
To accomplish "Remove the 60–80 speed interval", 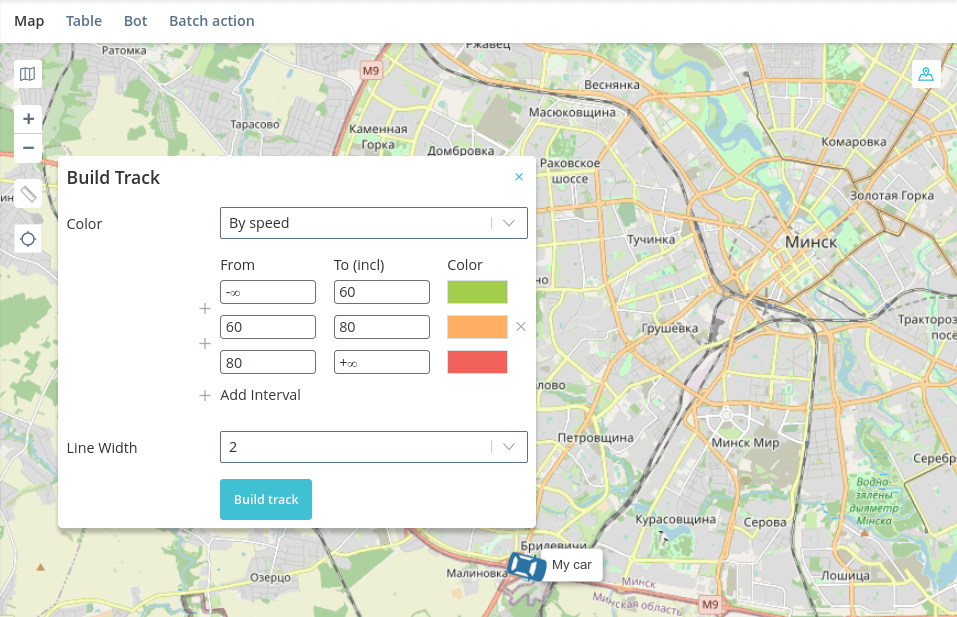I will (x=521, y=327).
